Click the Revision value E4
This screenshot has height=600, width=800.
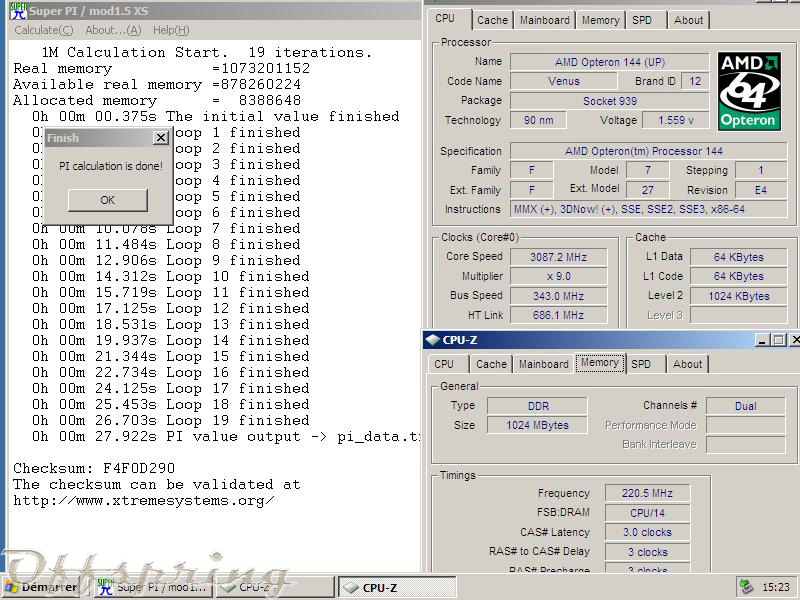[761, 190]
